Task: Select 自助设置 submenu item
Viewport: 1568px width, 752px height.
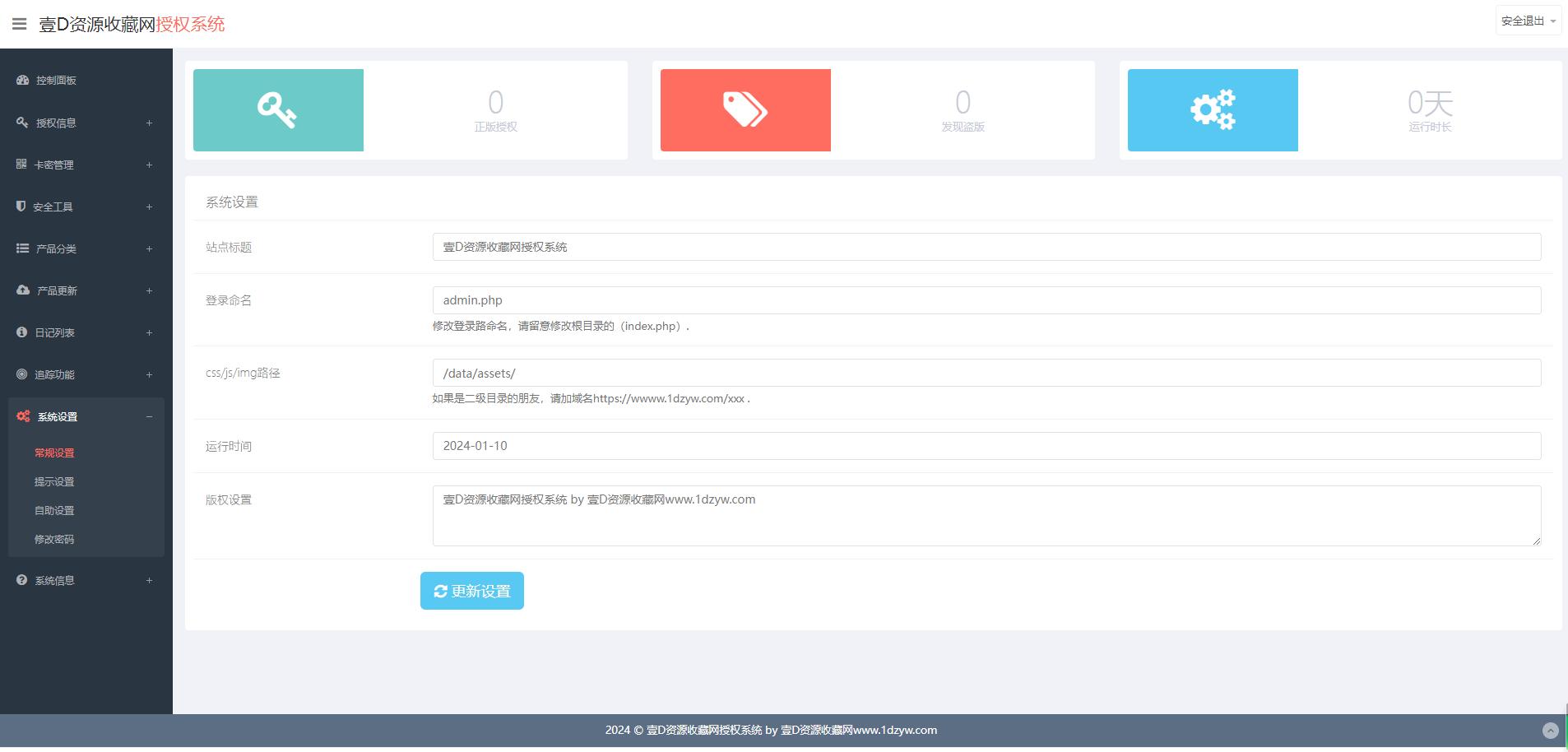Action: pyautogui.click(x=54, y=510)
